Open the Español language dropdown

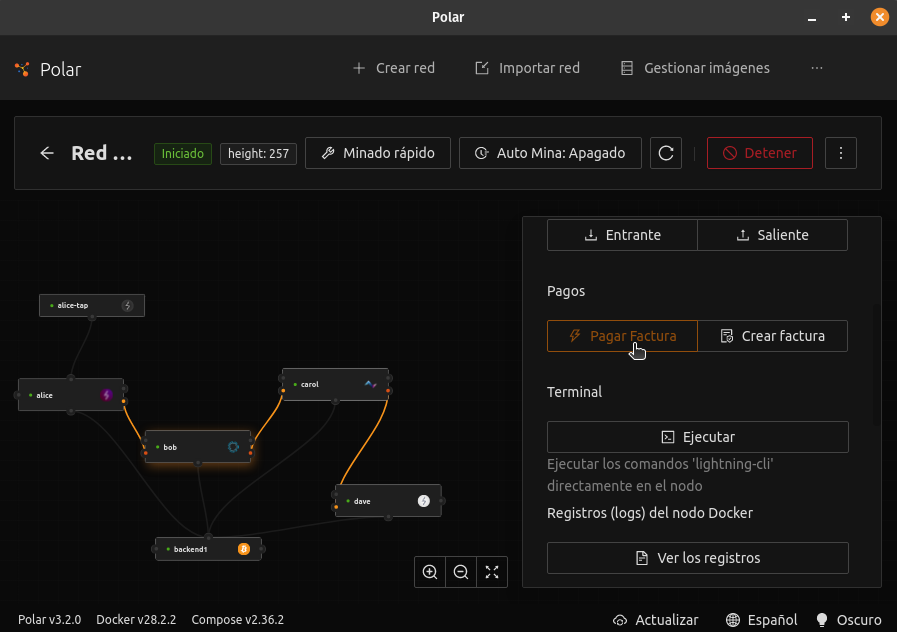(x=762, y=619)
